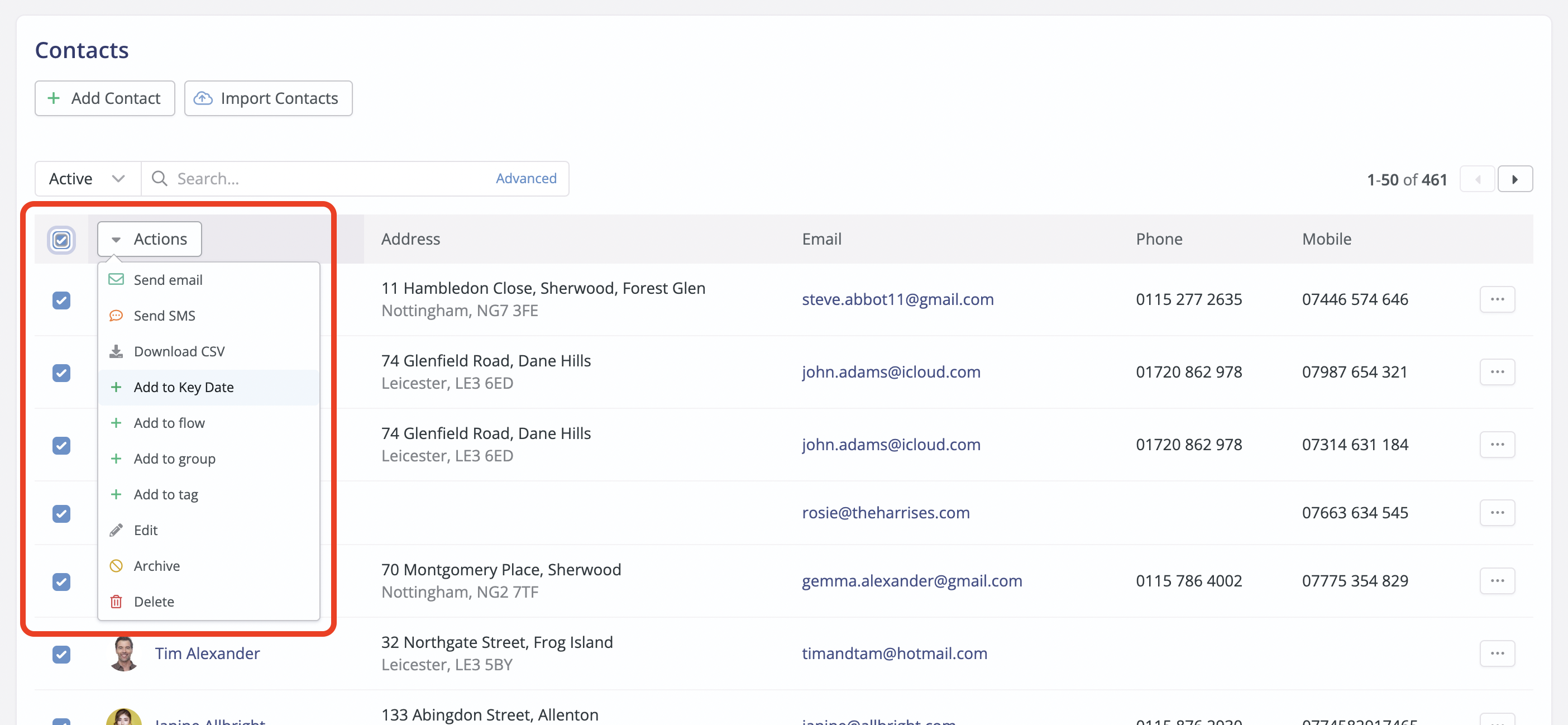Image resolution: width=1568 pixels, height=725 pixels.
Task: Select the Send email envelope icon
Action: coord(116,279)
